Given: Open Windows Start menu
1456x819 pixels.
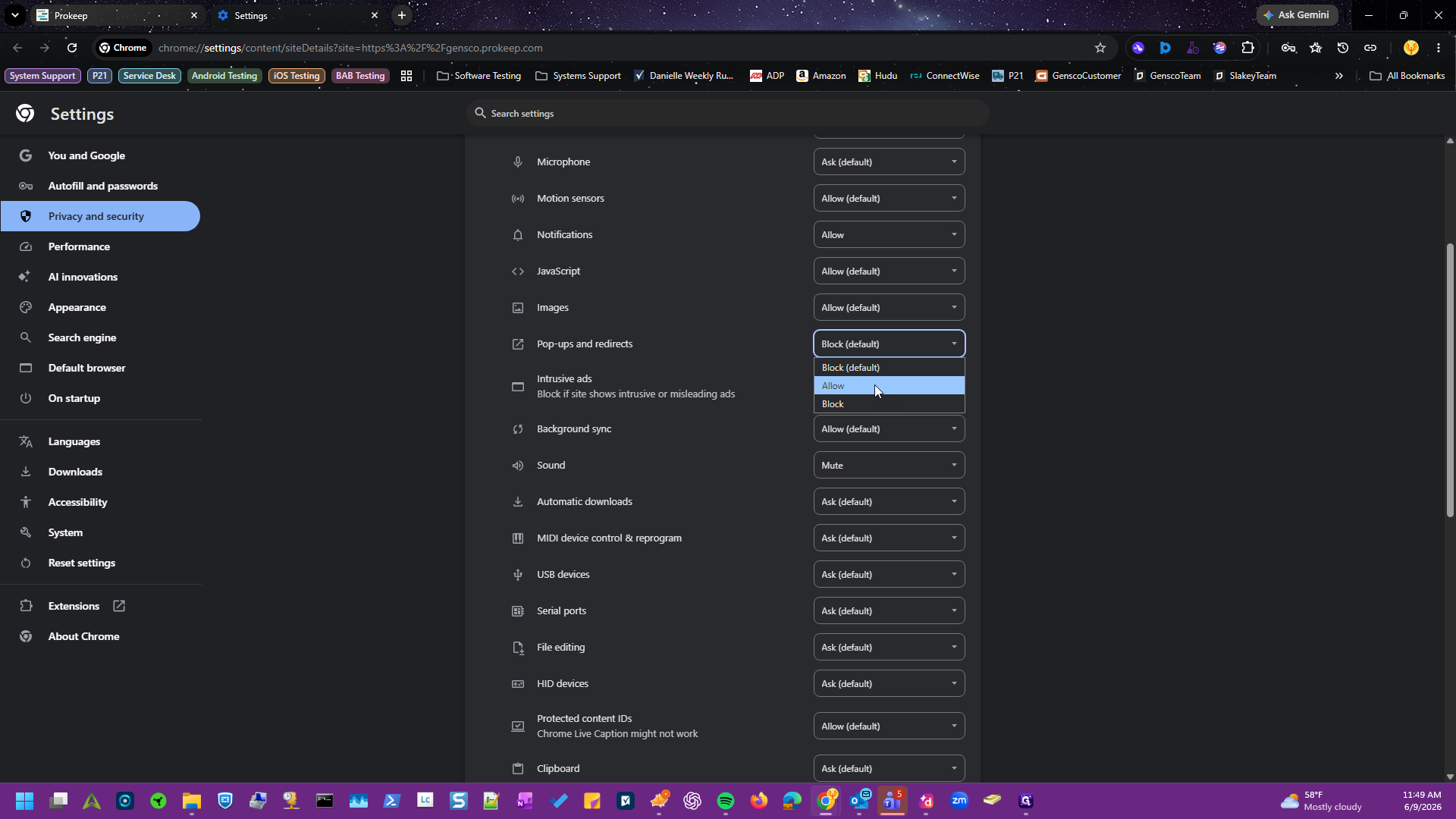Looking at the screenshot, I should pos(25,801).
